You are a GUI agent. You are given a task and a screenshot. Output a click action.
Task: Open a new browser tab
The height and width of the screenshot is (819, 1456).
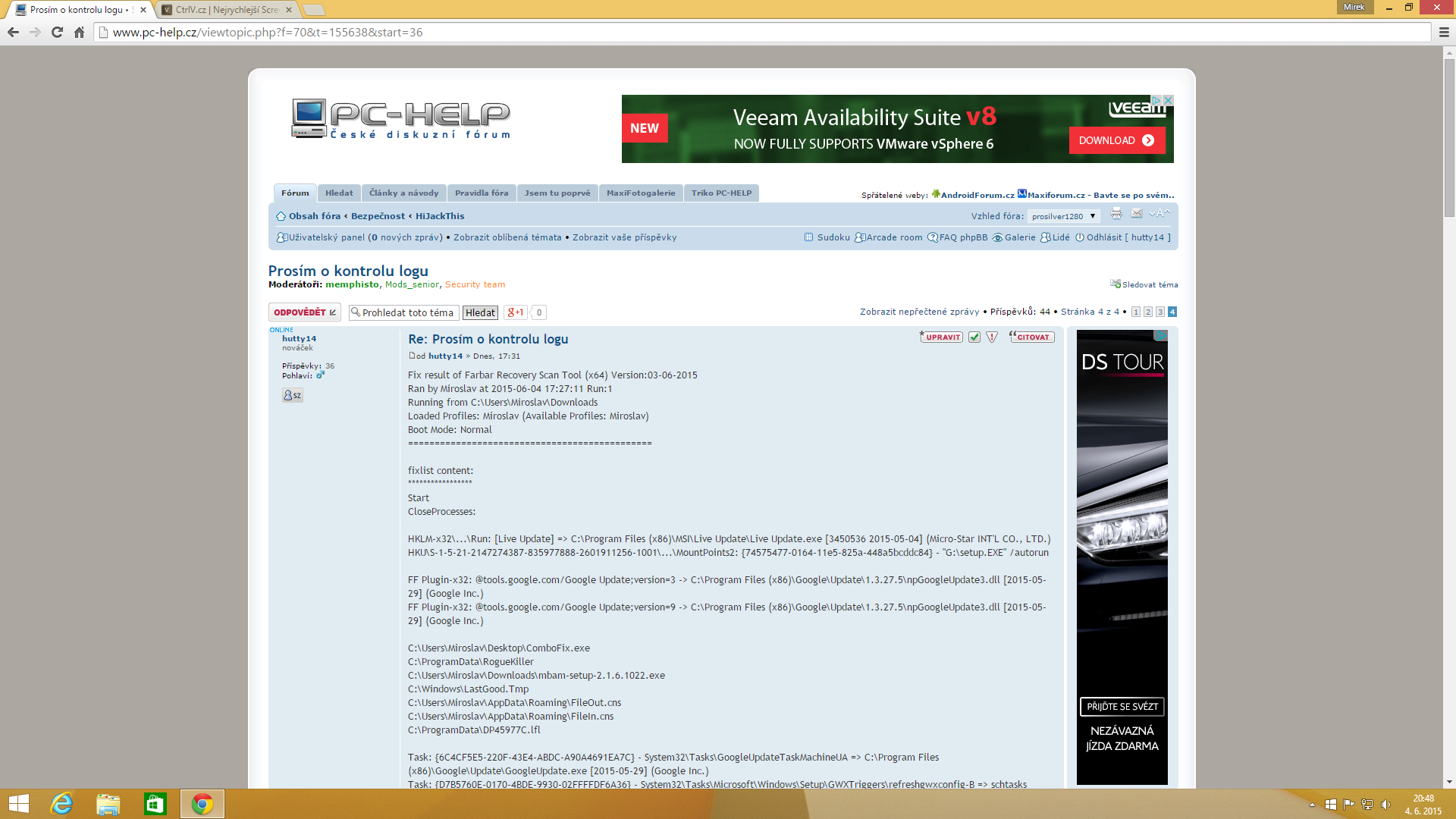pyautogui.click(x=313, y=10)
